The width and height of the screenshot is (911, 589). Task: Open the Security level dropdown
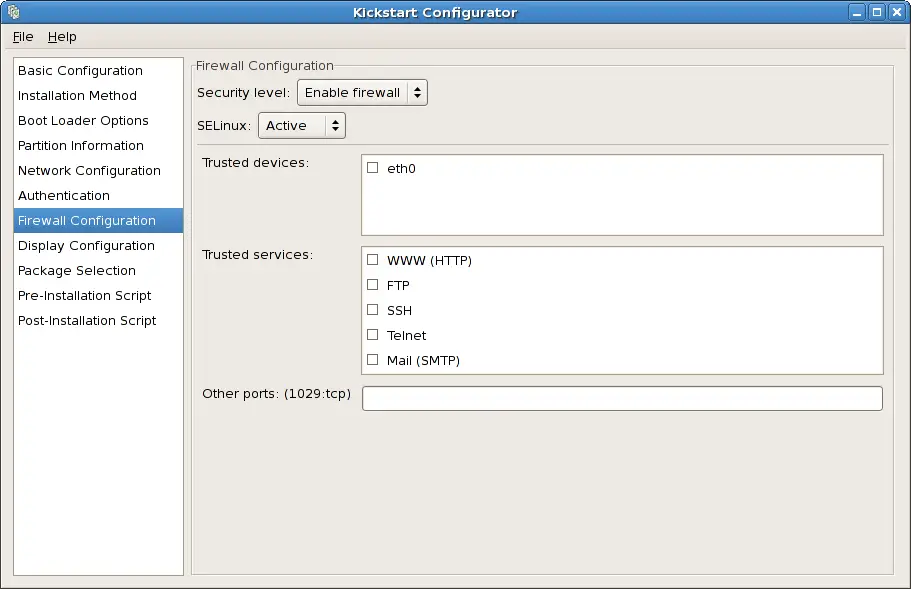point(362,93)
